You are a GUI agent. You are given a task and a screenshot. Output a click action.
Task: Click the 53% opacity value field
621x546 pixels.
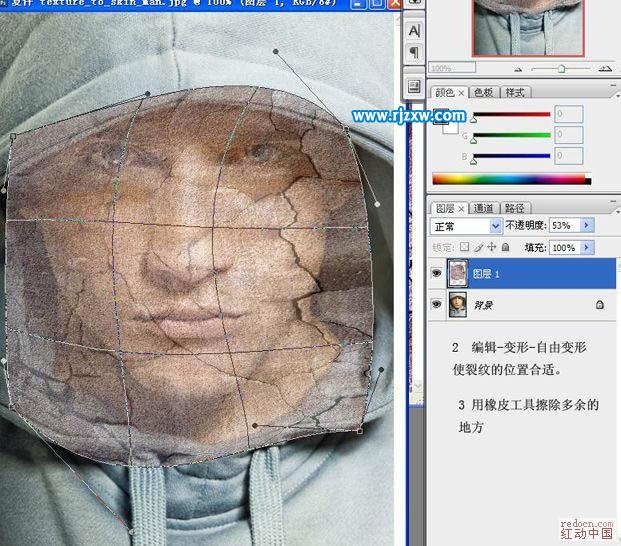pyautogui.click(x=565, y=225)
